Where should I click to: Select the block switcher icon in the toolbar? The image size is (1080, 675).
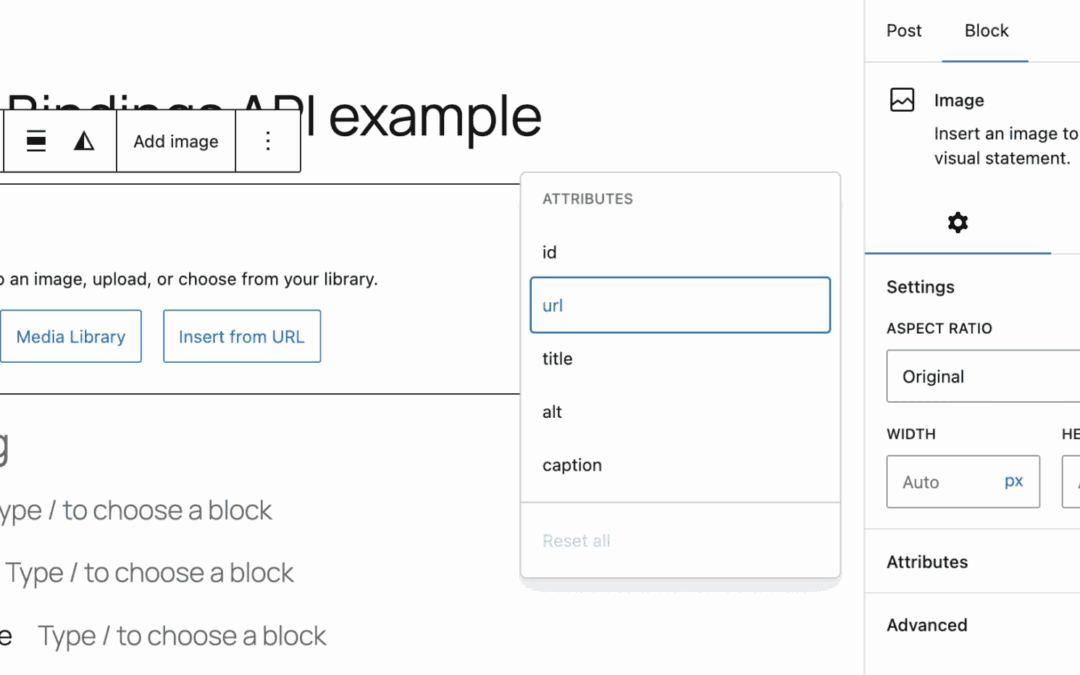pyautogui.click(x=35, y=141)
